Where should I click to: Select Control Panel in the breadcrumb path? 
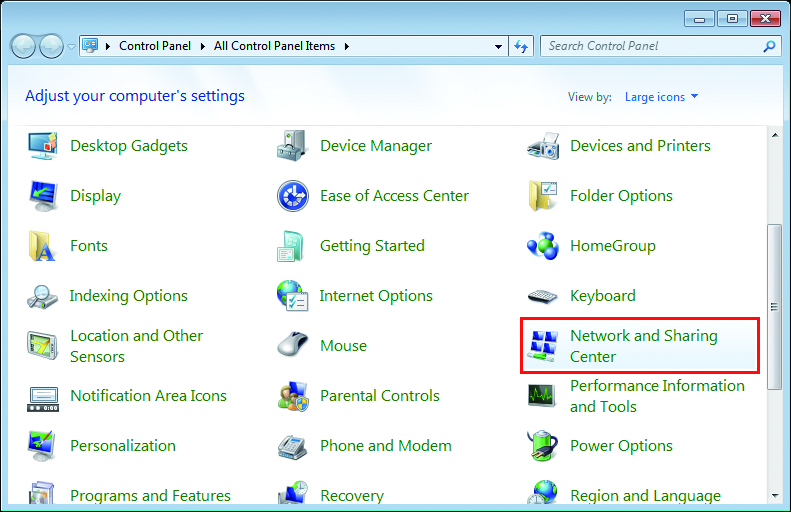coord(157,46)
